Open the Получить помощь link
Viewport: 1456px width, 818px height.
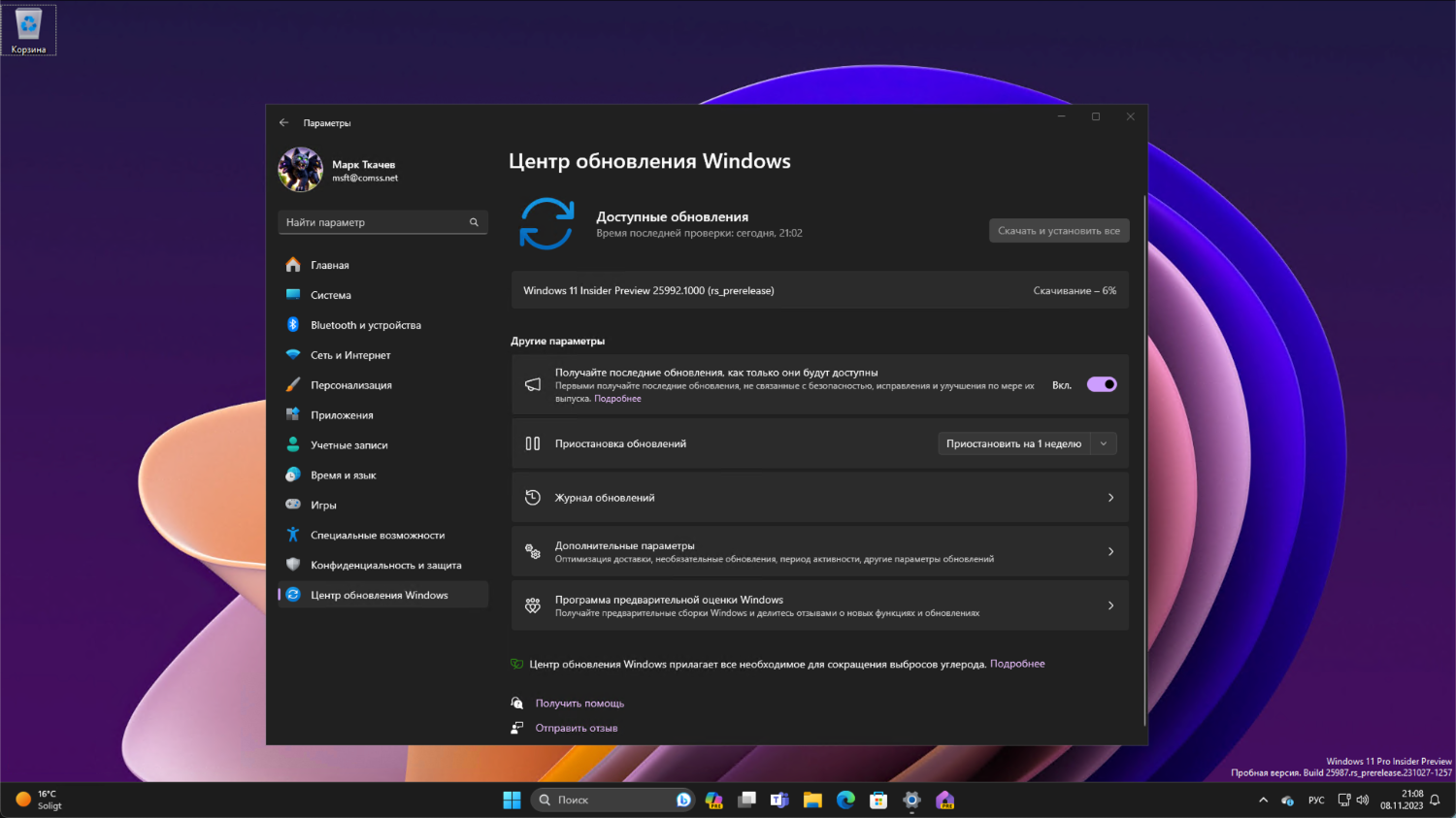(579, 703)
